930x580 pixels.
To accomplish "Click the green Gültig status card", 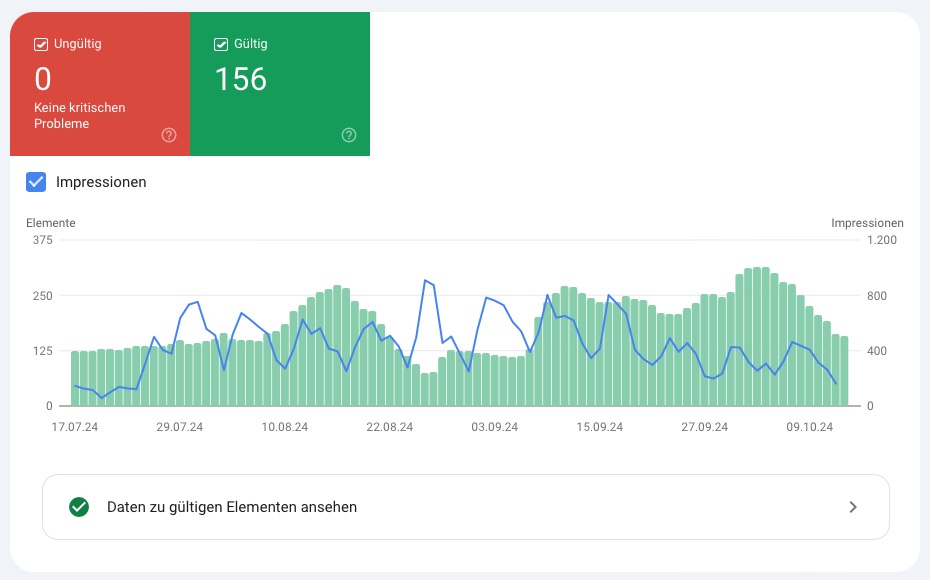I will point(280,84).
